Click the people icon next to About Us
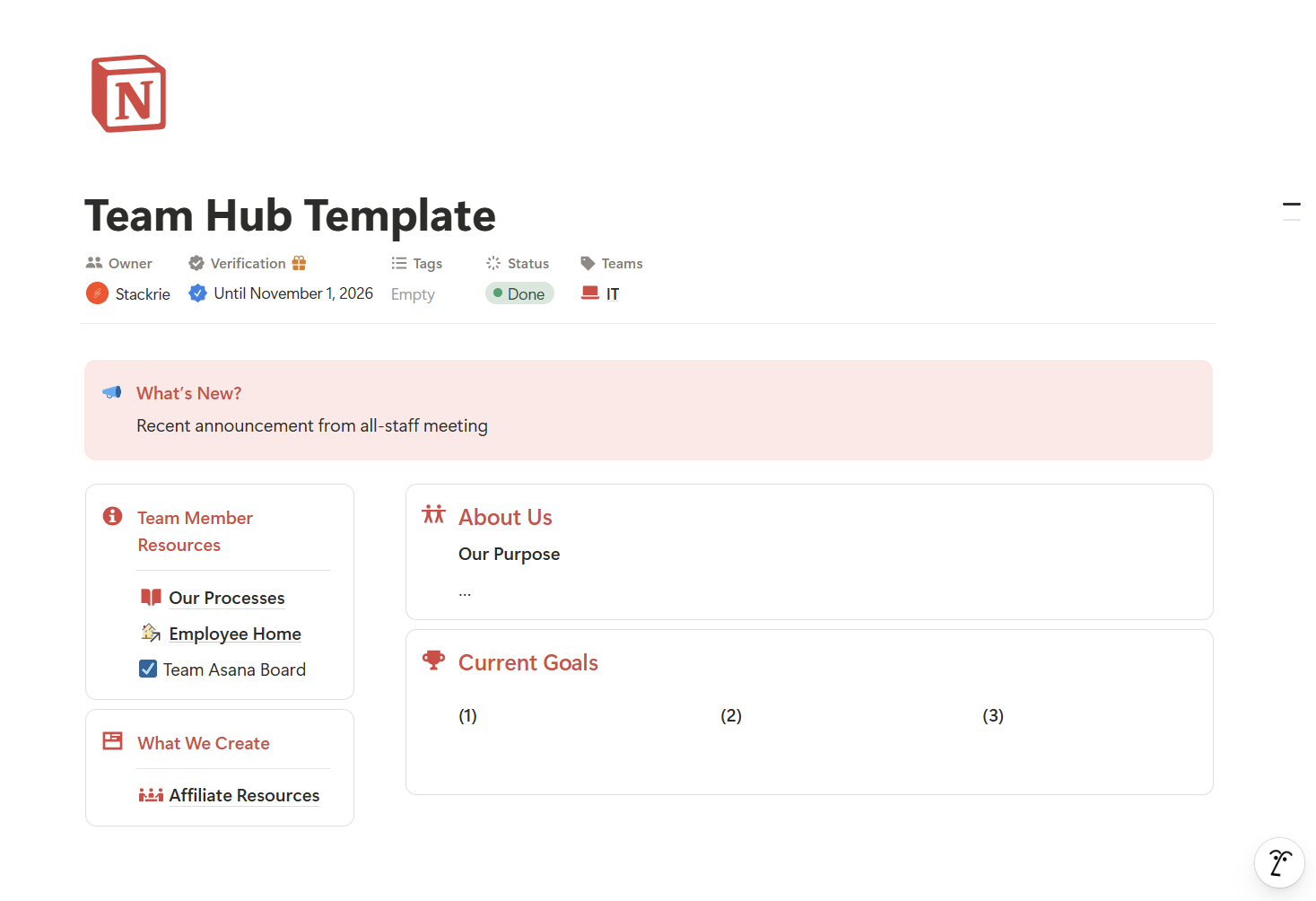Screen dimensions: 1316x901 tap(434, 514)
